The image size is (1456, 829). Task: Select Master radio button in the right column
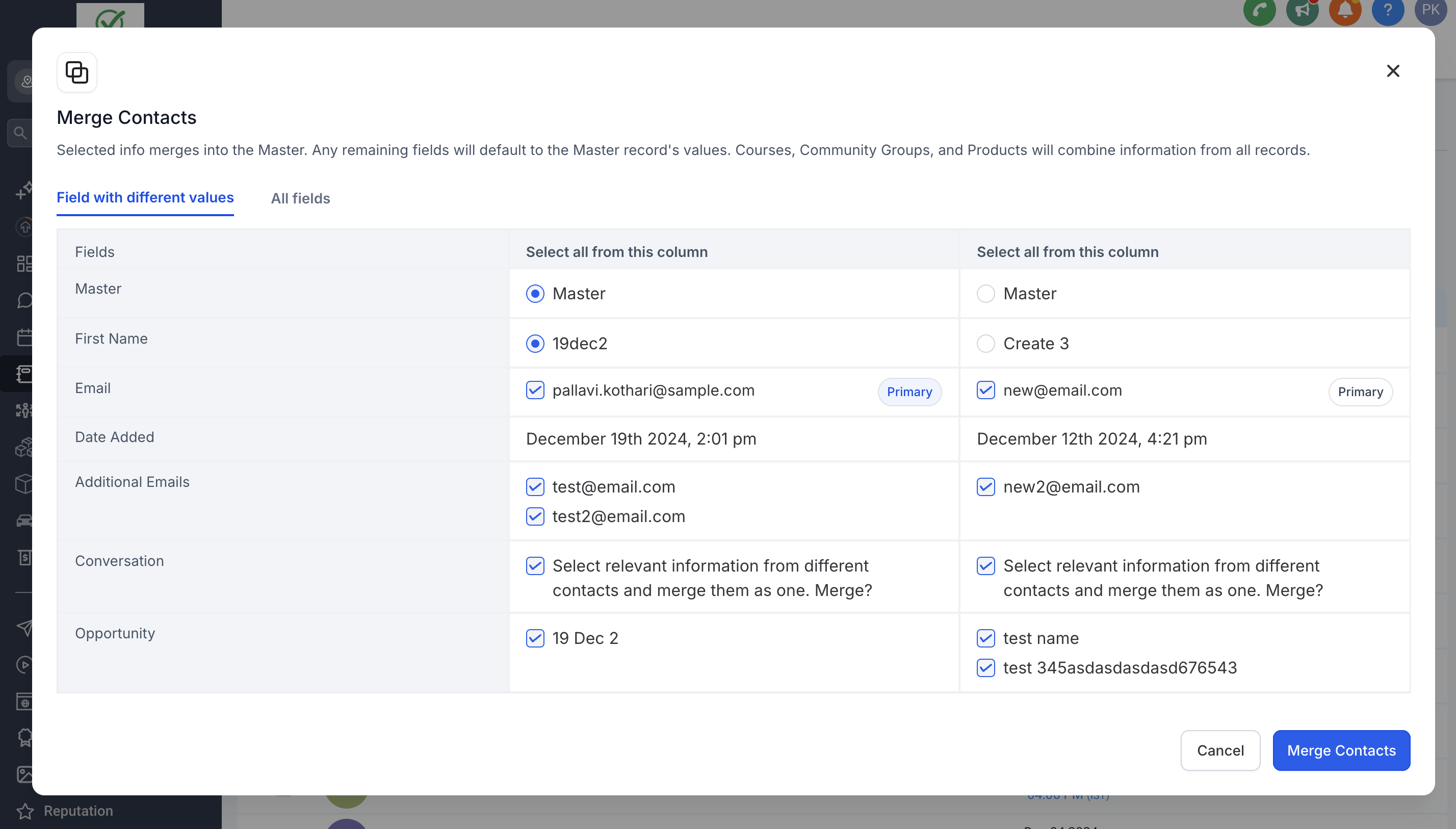(985, 293)
